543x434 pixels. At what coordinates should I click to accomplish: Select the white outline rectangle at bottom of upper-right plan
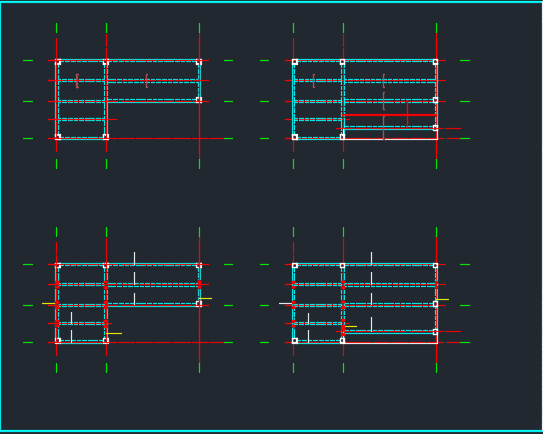pos(391,134)
